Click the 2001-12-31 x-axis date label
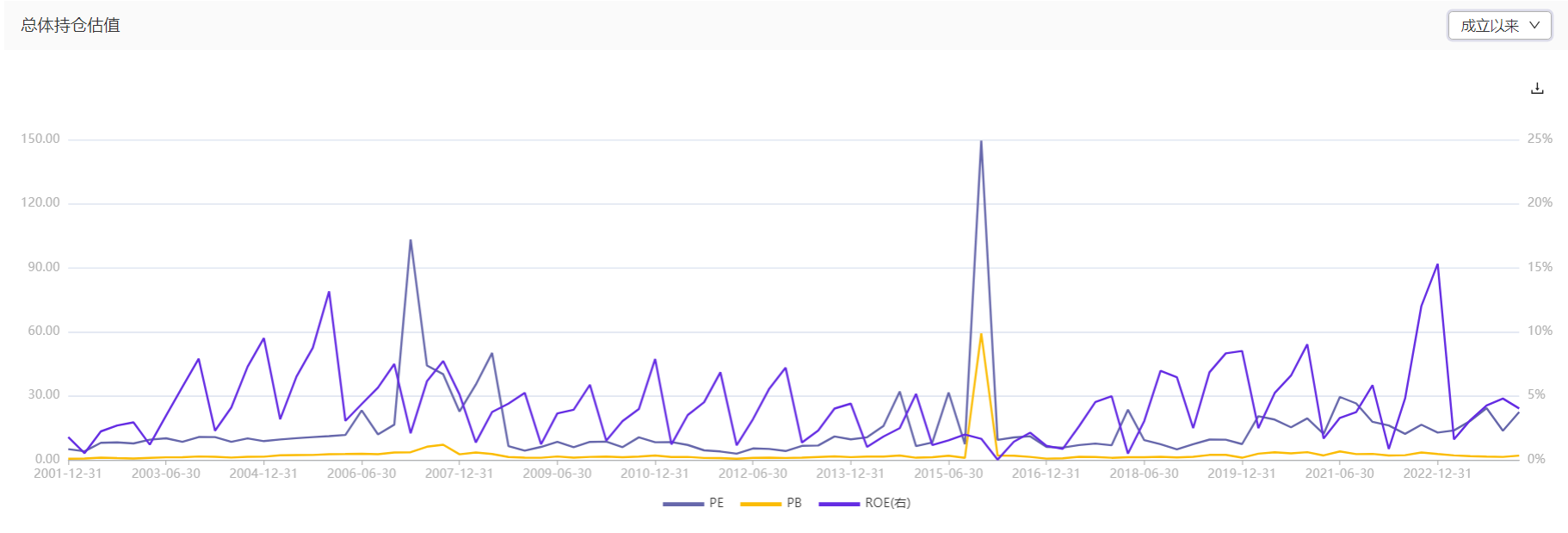1568x533 pixels. (x=68, y=474)
